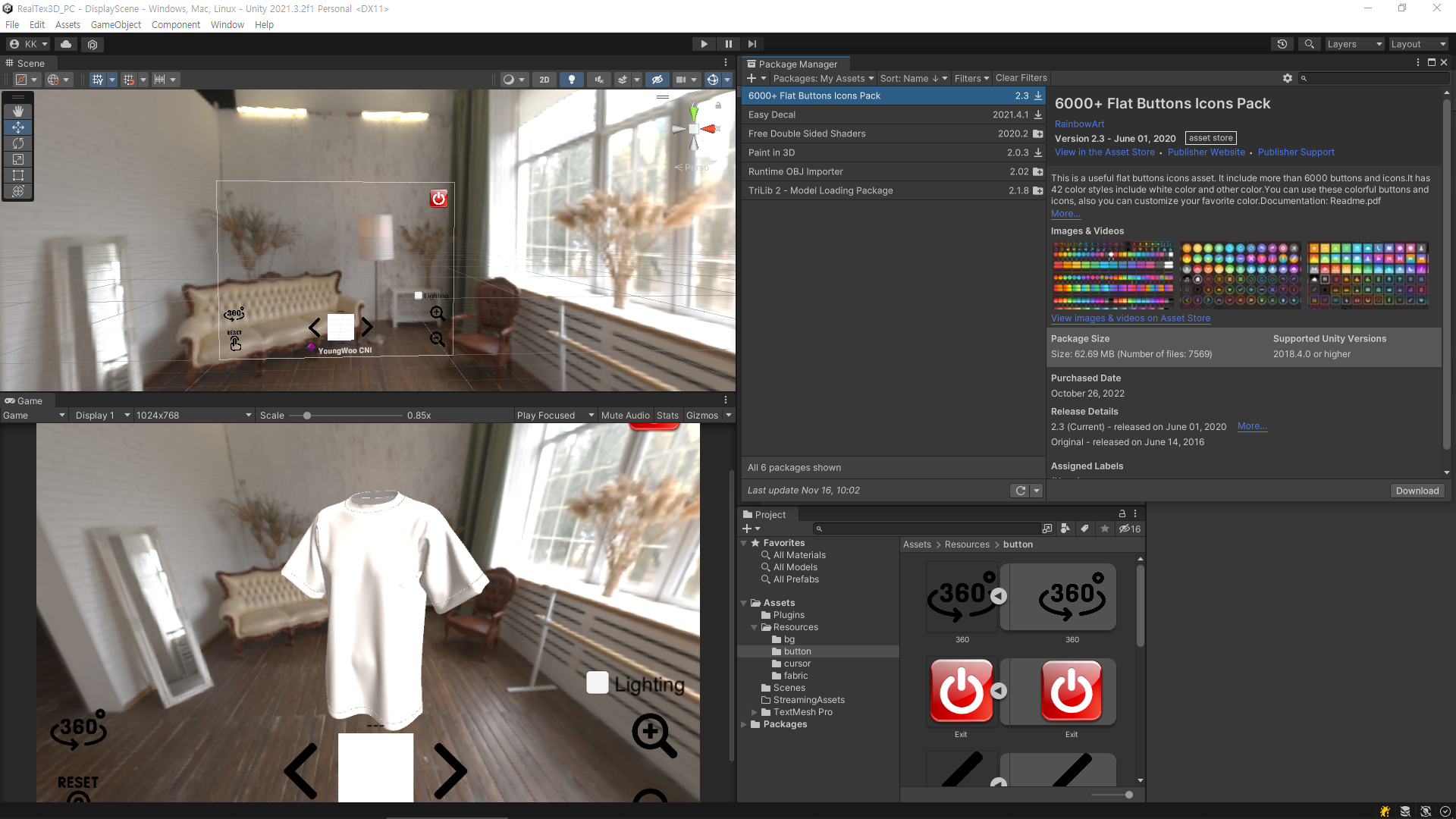Open the 1024x768 resolution dropdown
Screen dimensions: 1456x819
(193, 416)
